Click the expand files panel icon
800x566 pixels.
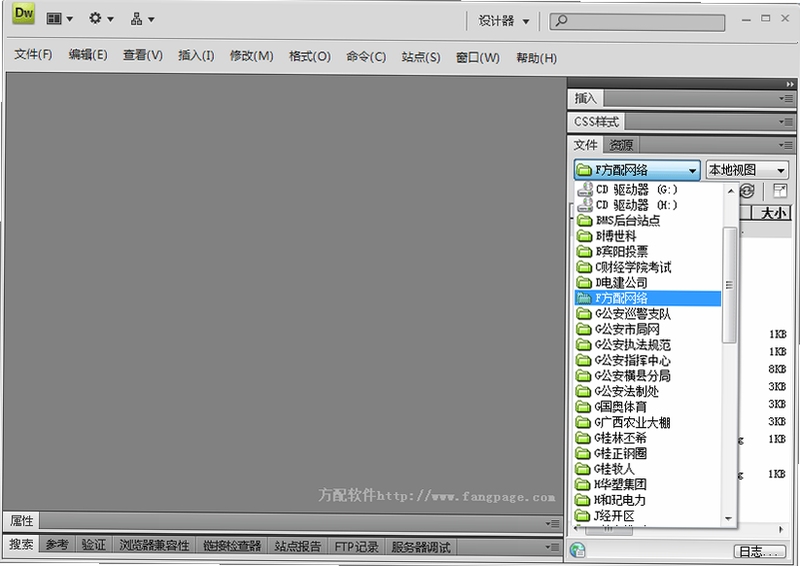point(780,191)
